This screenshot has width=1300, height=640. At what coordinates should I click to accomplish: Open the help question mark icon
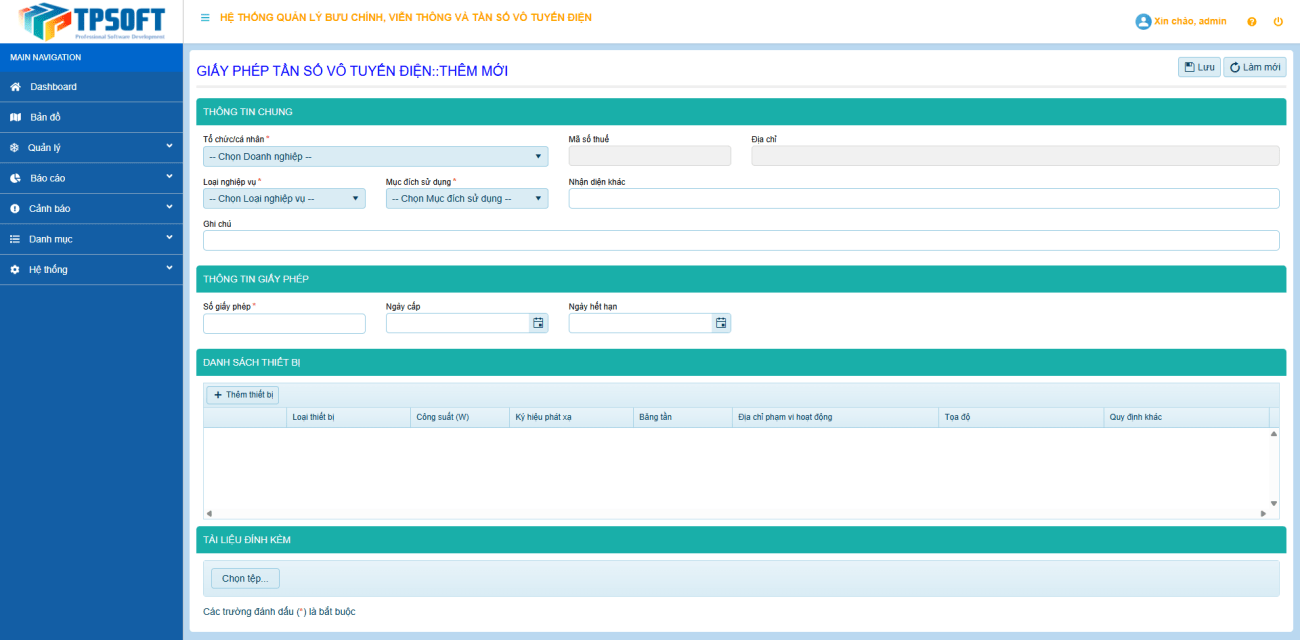[x=1251, y=22]
